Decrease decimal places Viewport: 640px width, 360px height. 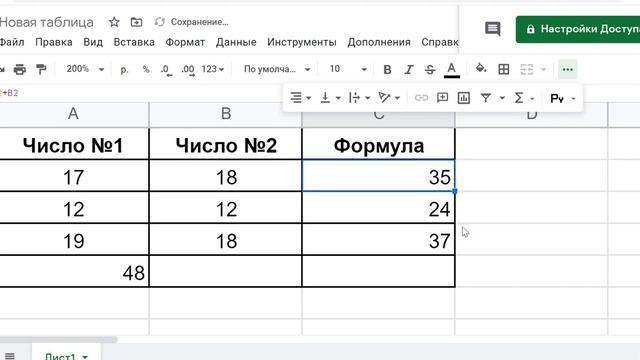click(x=166, y=70)
